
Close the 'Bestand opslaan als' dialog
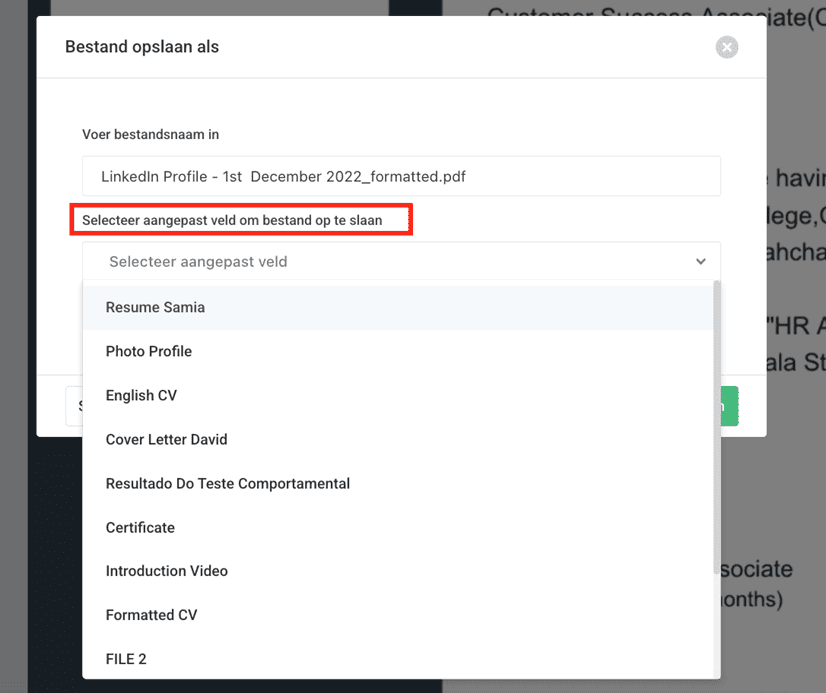pos(727,47)
